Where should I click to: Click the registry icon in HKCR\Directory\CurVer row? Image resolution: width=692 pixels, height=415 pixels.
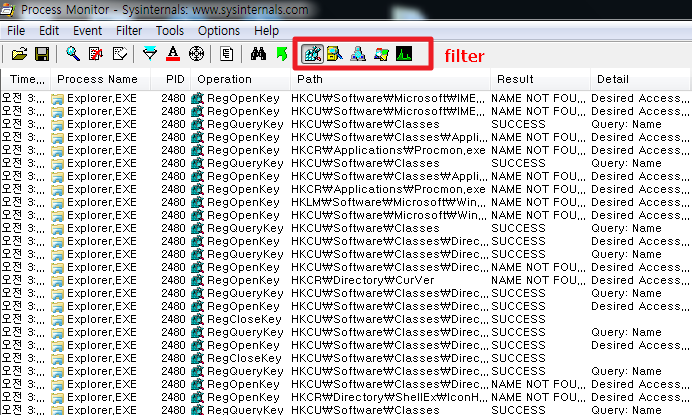pos(197,280)
